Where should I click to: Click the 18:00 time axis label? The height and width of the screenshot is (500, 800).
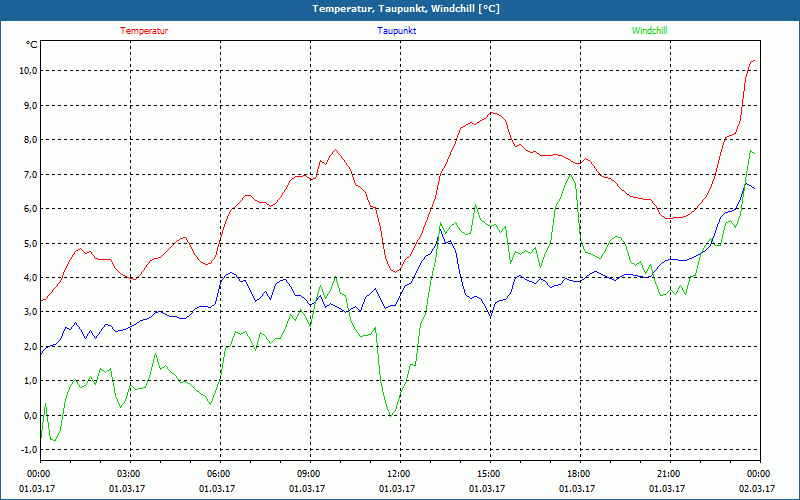[x=580, y=474]
